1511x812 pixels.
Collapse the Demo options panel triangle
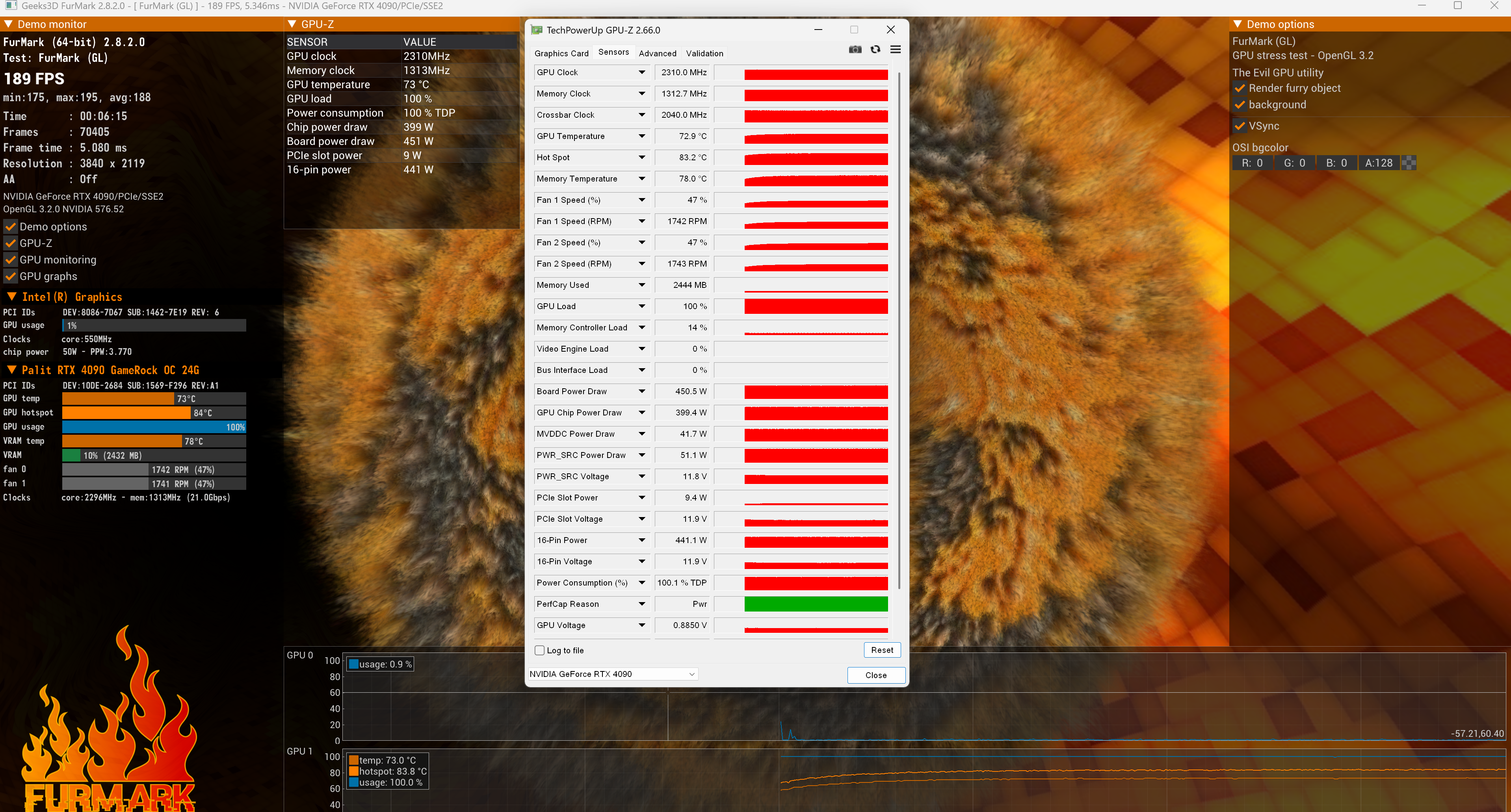pos(1238,24)
